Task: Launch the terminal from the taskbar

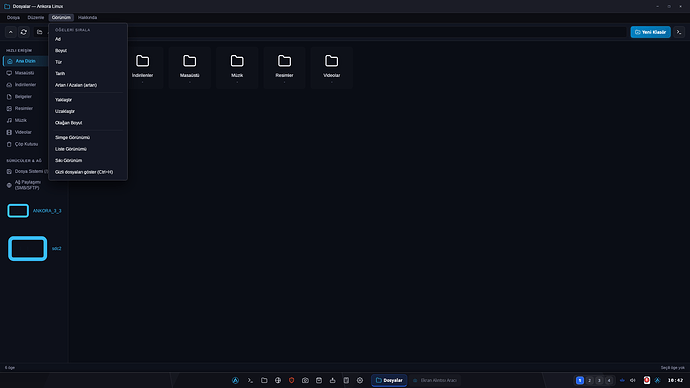Action: (x=250, y=381)
